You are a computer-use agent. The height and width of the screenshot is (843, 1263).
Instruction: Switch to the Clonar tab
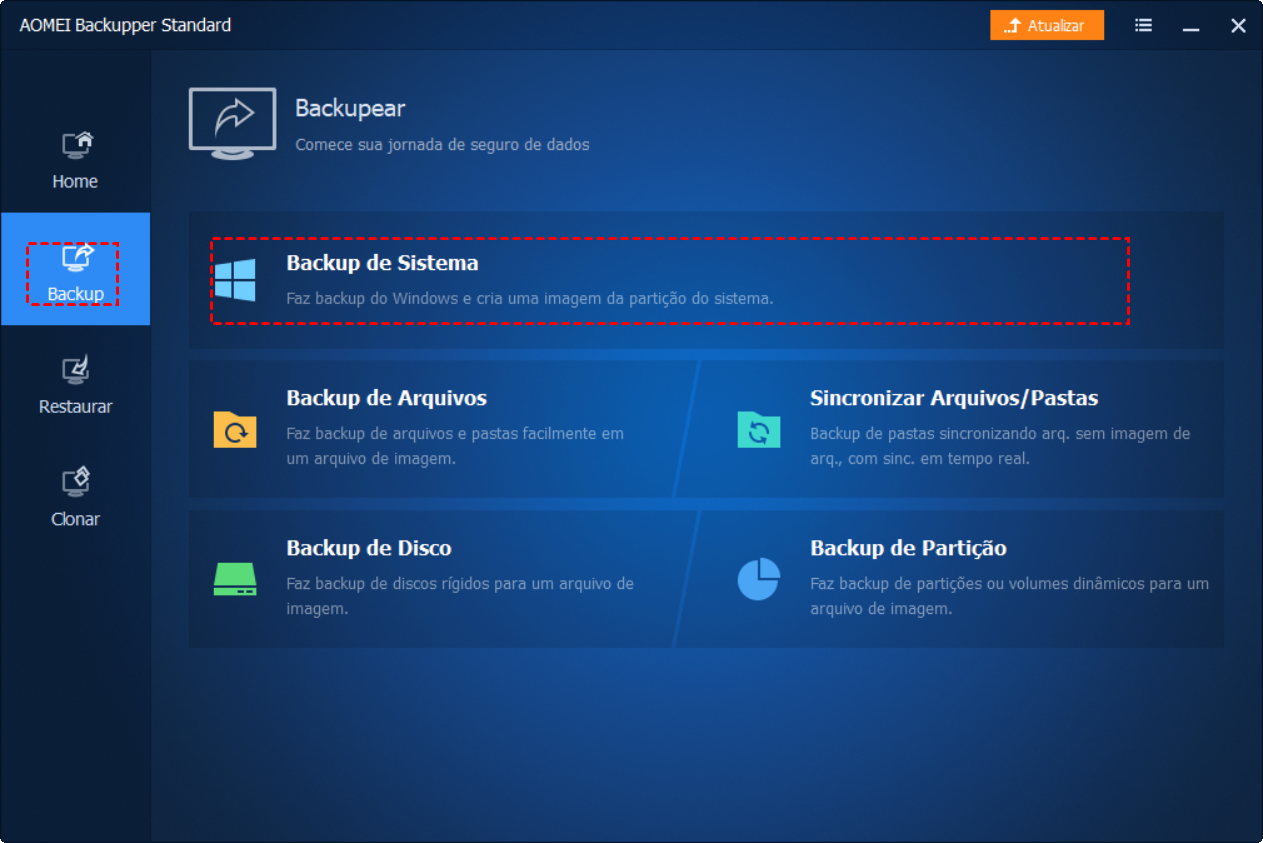(x=74, y=519)
